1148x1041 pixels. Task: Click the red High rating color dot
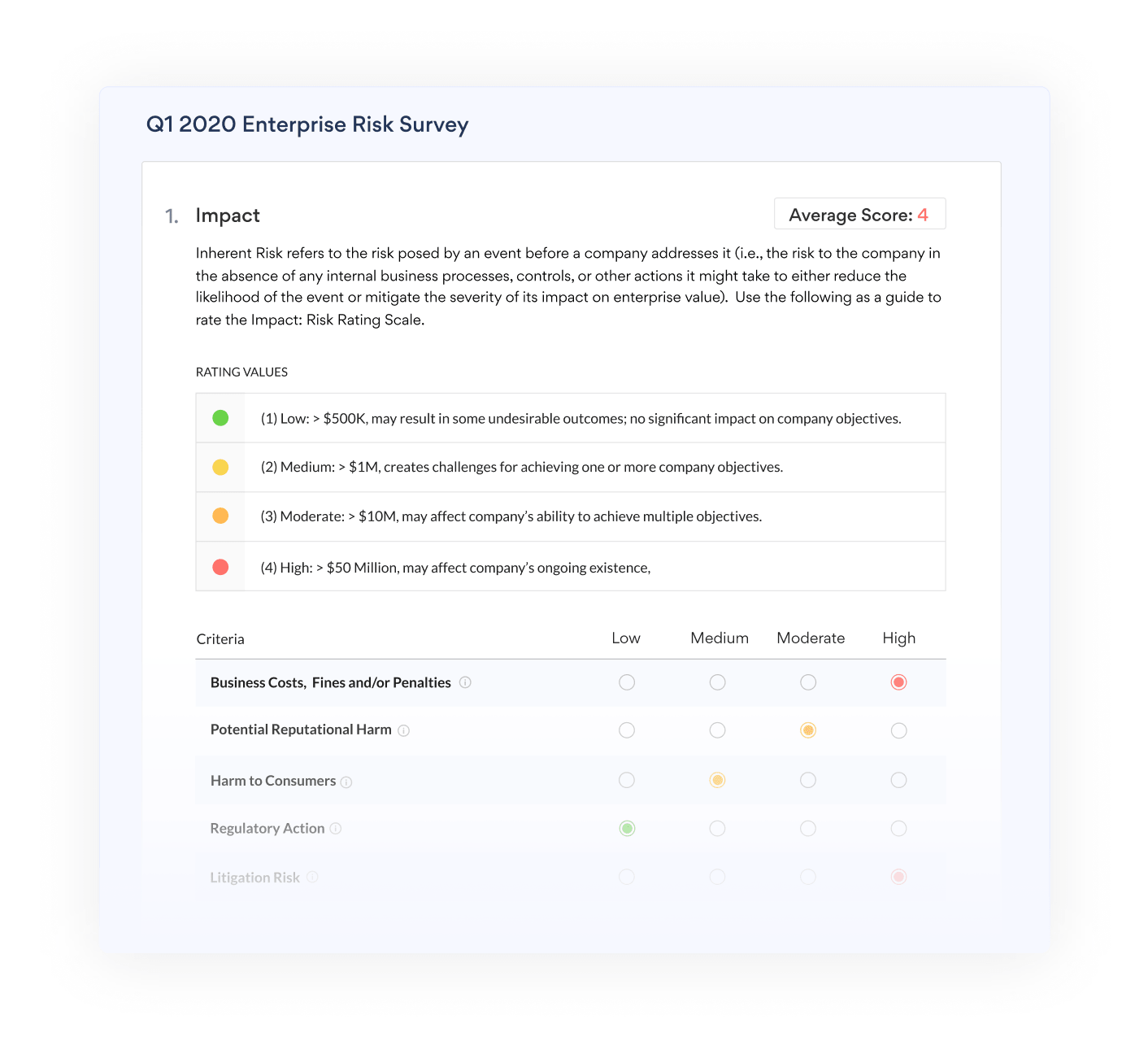[x=220, y=567]
